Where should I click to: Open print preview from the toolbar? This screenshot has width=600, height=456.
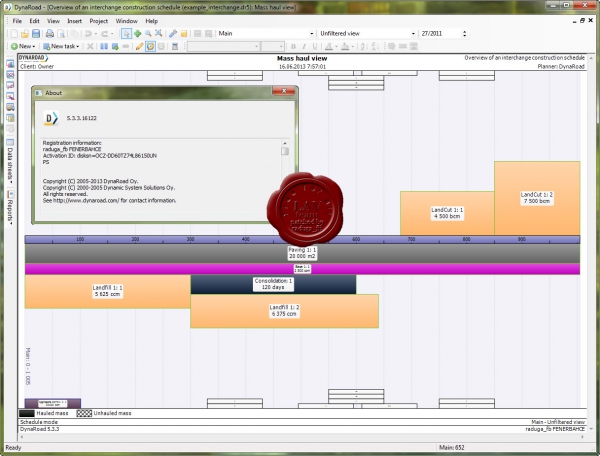(x=60, y=34)
